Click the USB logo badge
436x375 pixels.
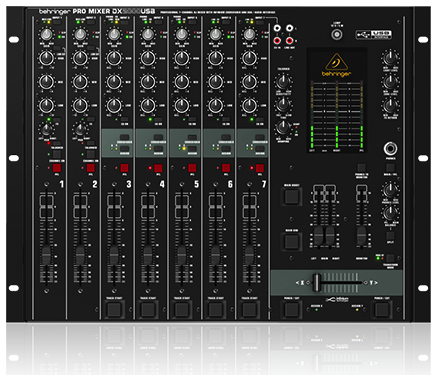point(373,35)
